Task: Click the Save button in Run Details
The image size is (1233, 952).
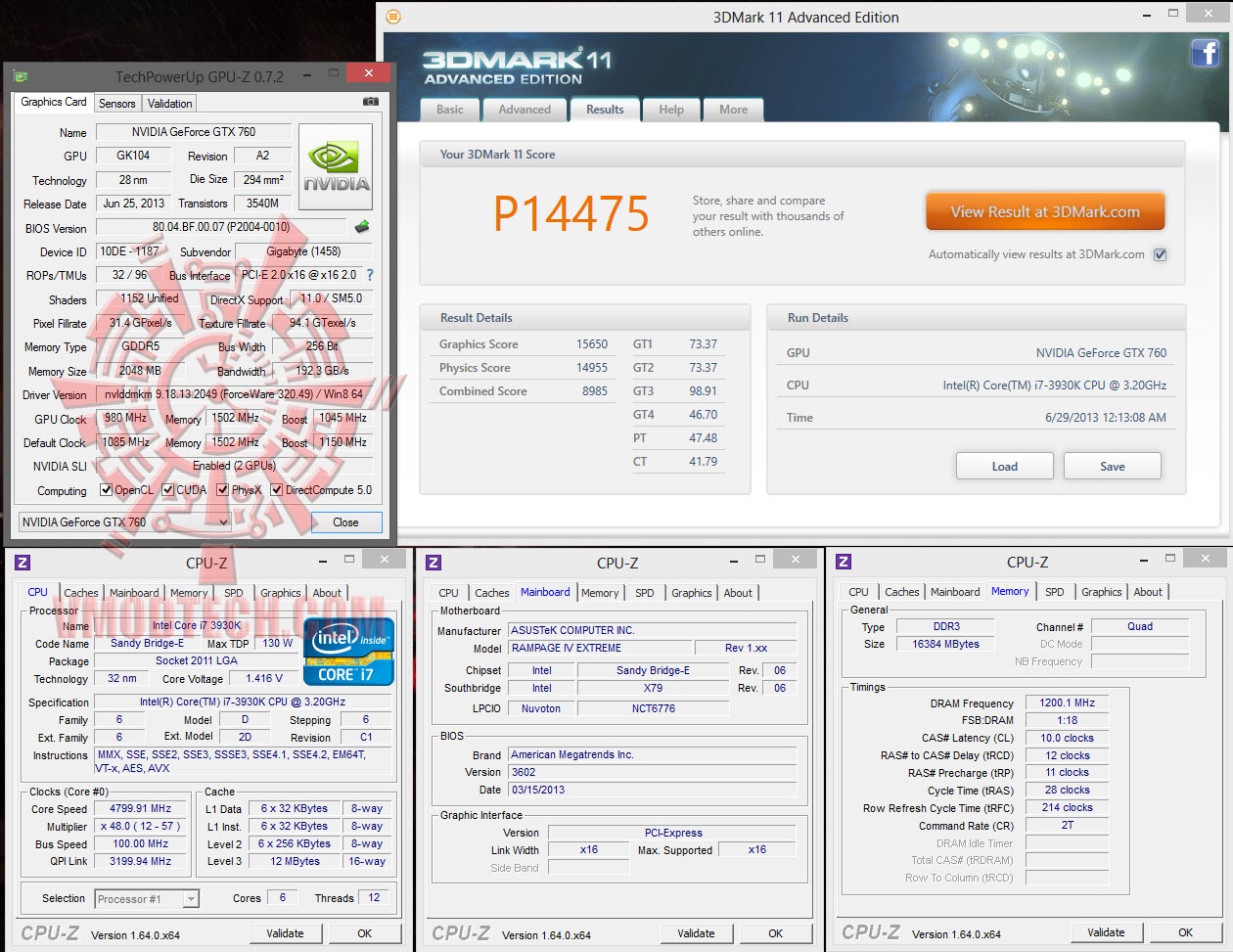Action: pos(1113,467)
